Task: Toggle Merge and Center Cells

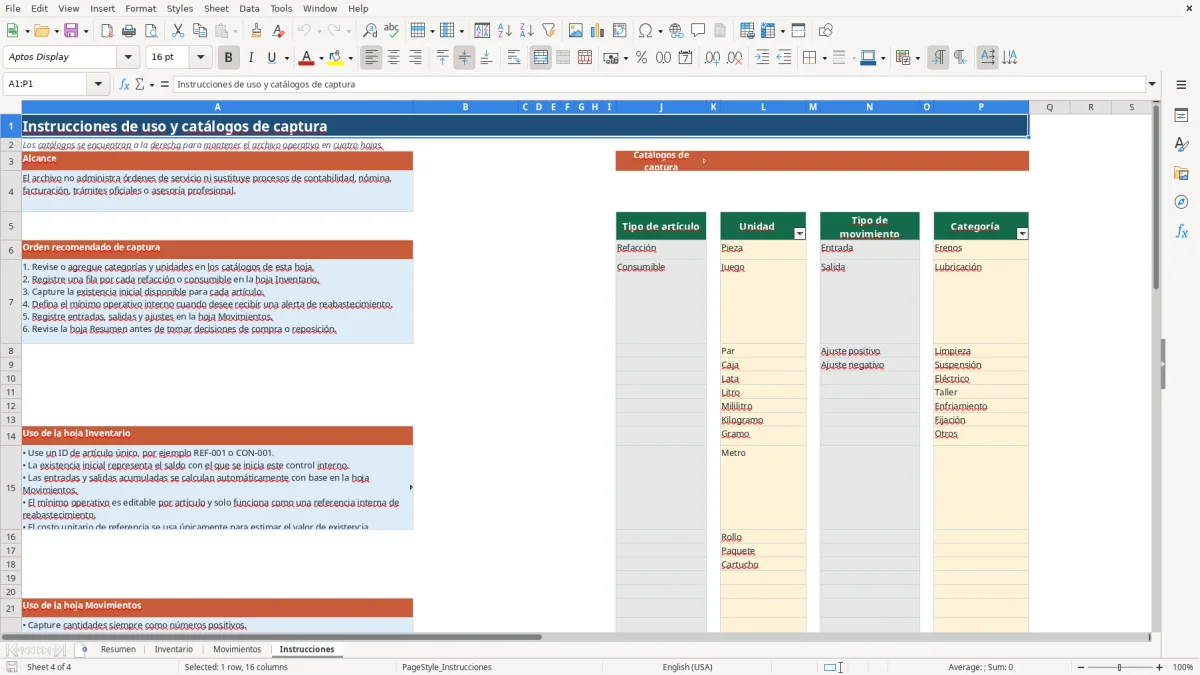Action: point(541,58)
